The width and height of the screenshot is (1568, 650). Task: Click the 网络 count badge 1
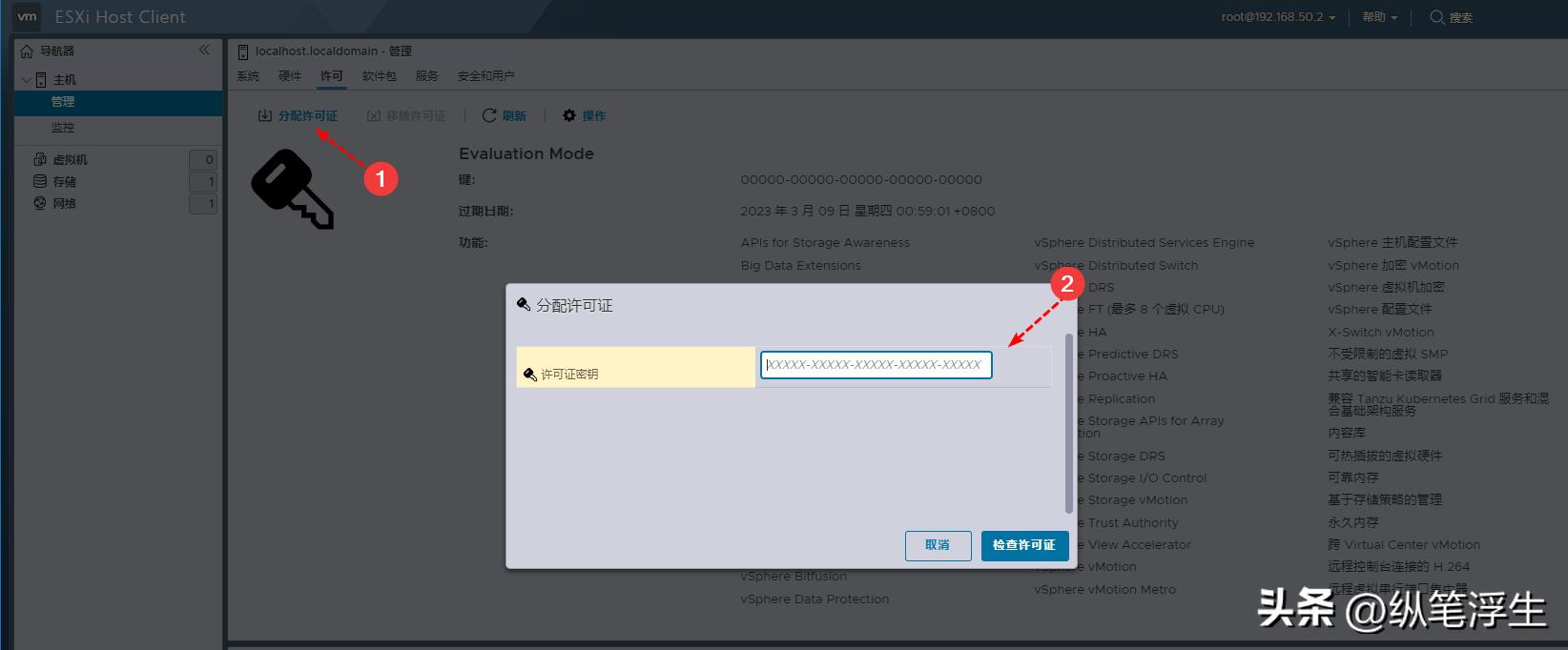(202, 204)
